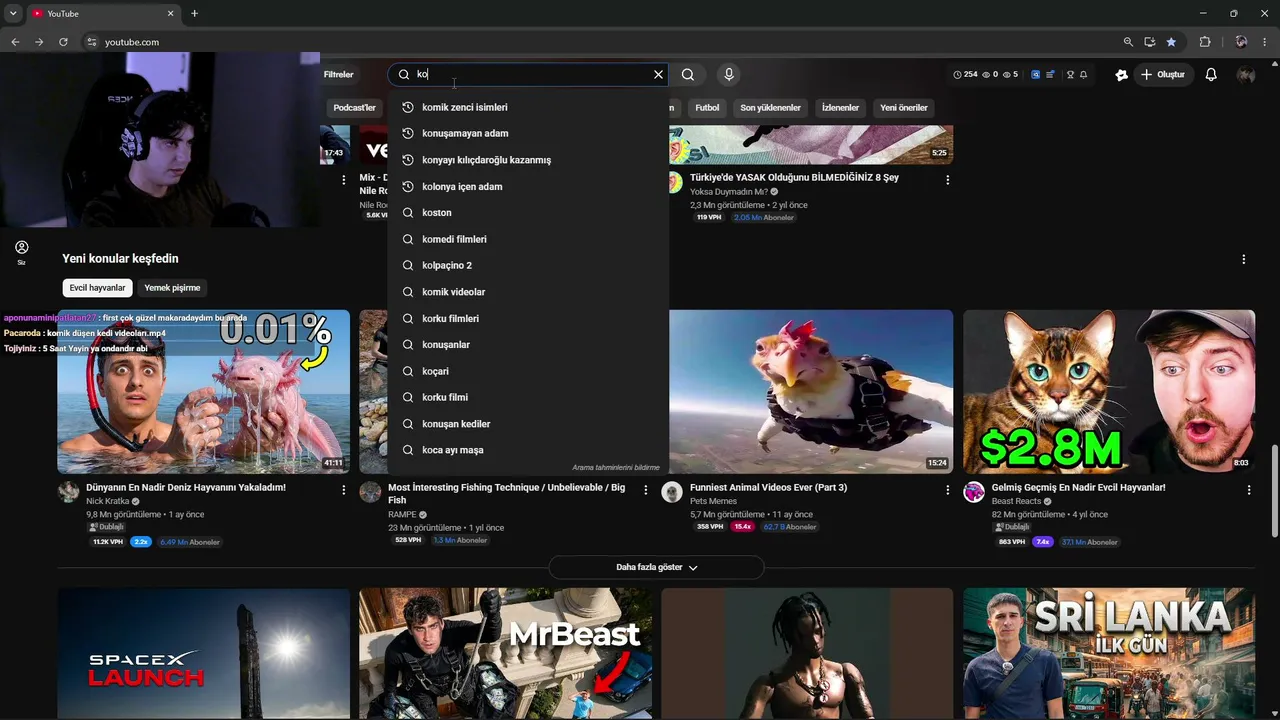Choose suggestion 'konyayı kılıçdaroğlu kazanmış'
This screenshot has width=1280, height=720.
pyautogui.click(x=528, y=160)
